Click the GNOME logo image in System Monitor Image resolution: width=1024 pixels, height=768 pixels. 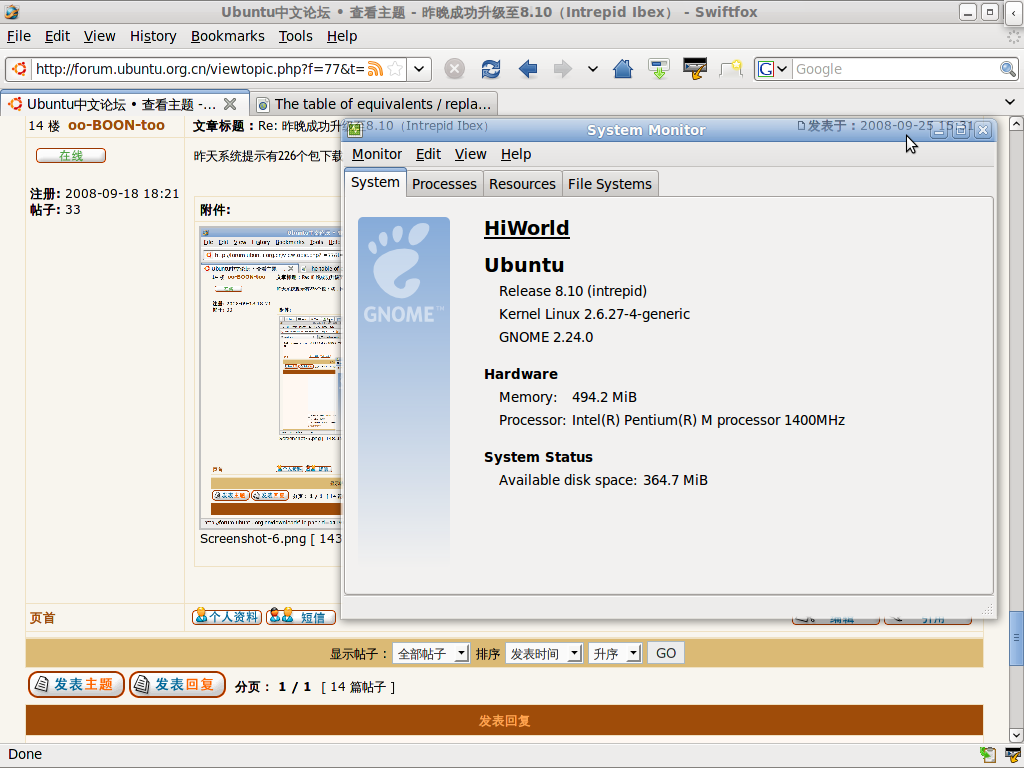(404, 391)
